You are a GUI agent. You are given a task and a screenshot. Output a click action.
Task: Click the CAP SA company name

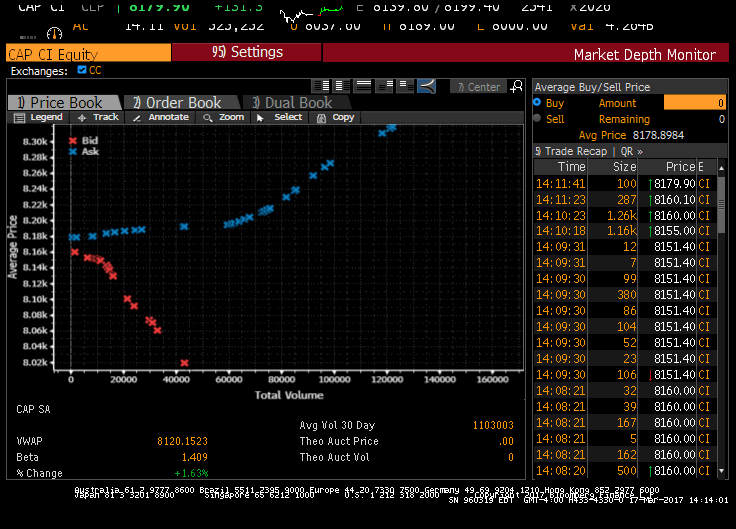point(33,409)
